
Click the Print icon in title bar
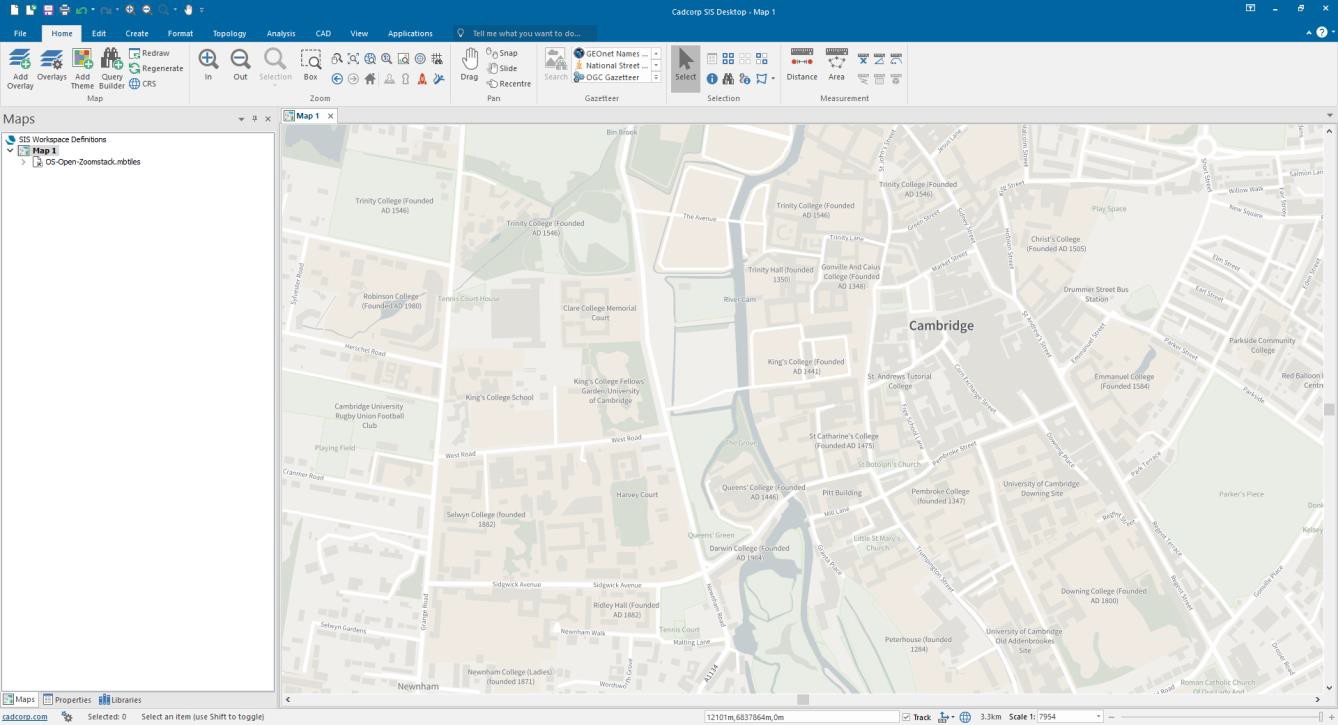tap(64, 9)
